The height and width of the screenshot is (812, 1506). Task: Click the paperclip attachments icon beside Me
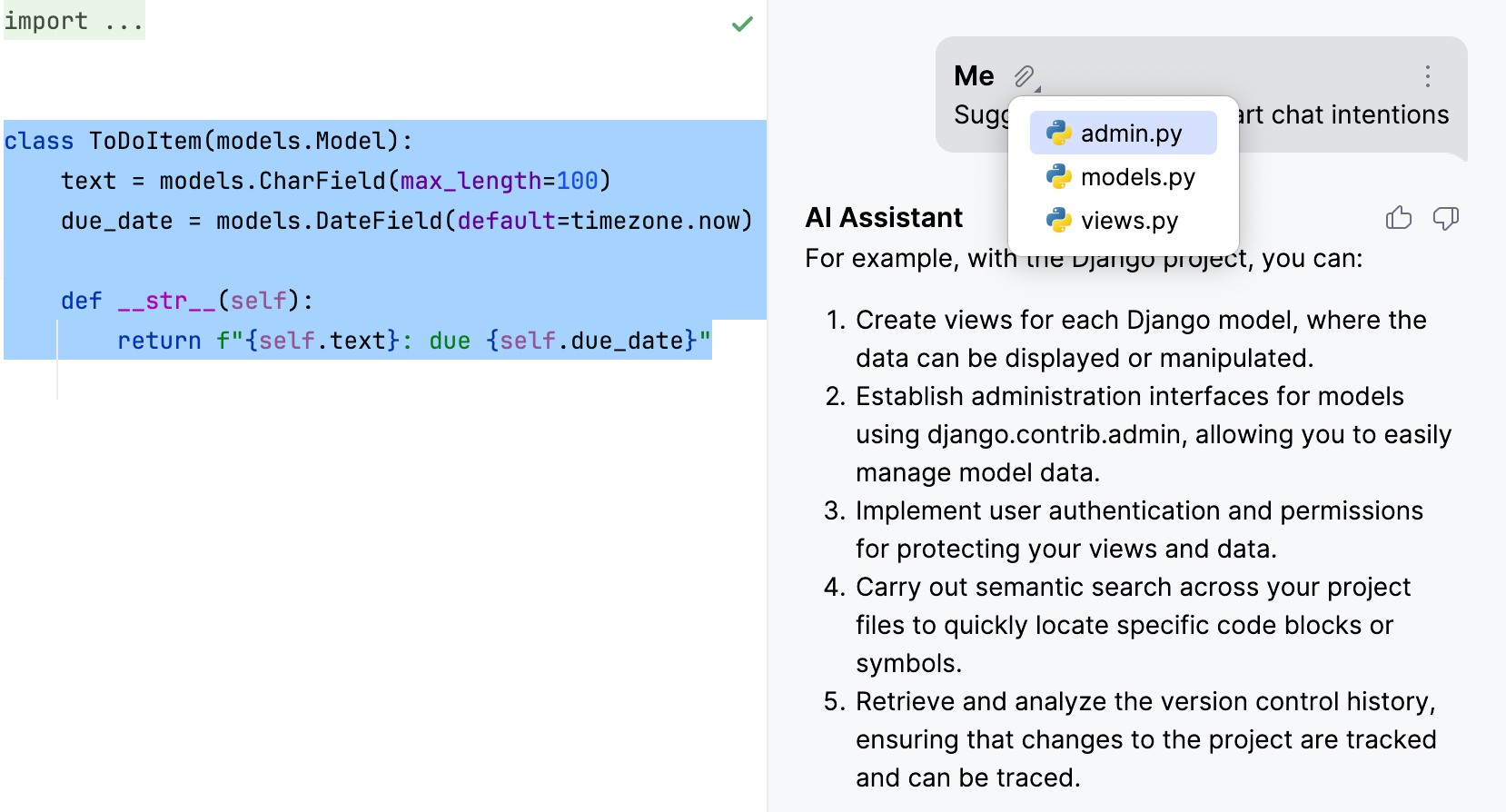point(1025,76)
